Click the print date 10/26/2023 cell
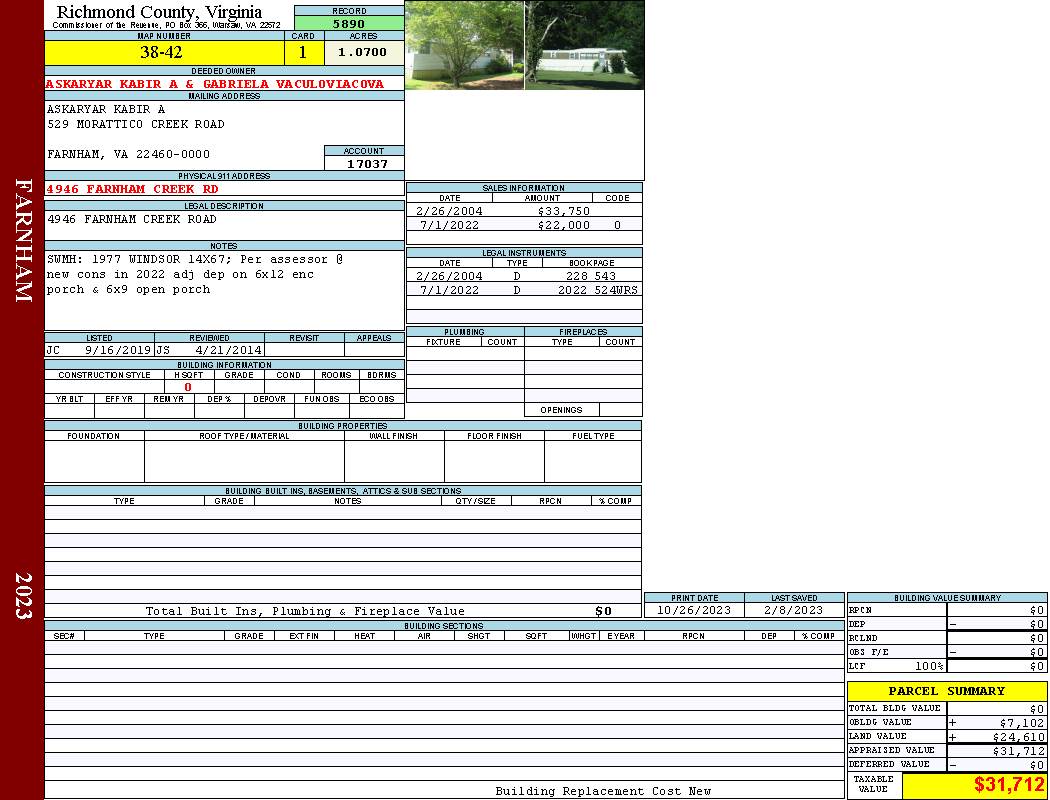The image size is (1050, 800). 693,610
